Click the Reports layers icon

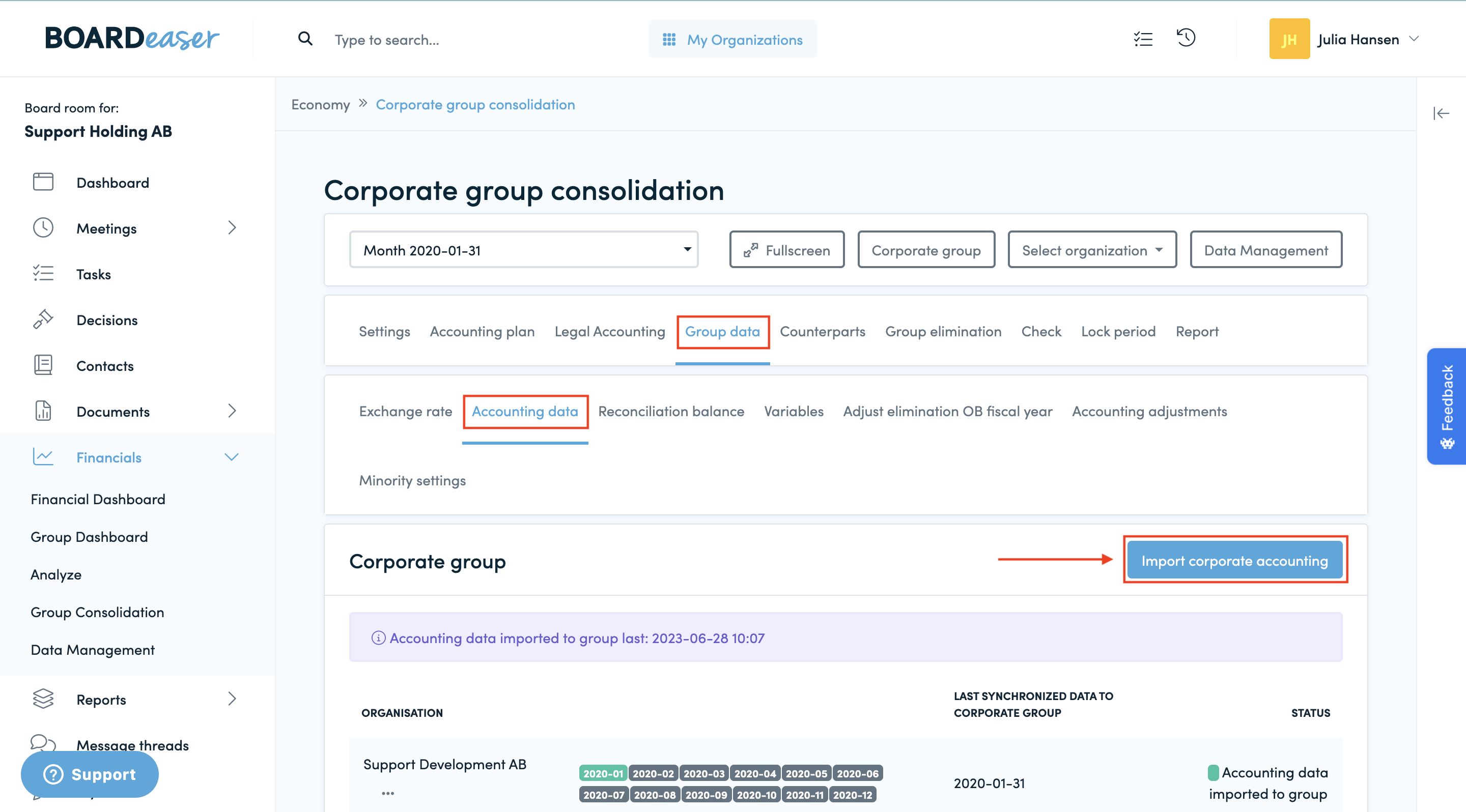tap(43, 699)
